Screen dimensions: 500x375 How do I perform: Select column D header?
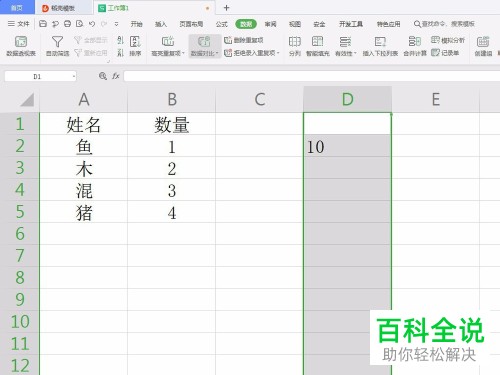(x=347, y=100)
